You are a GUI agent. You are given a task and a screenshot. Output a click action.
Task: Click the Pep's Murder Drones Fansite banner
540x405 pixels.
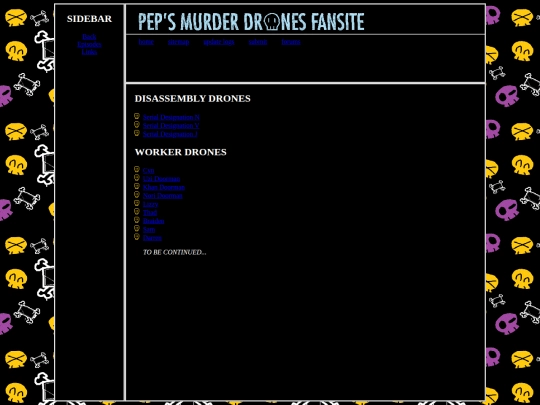(251, 21)
